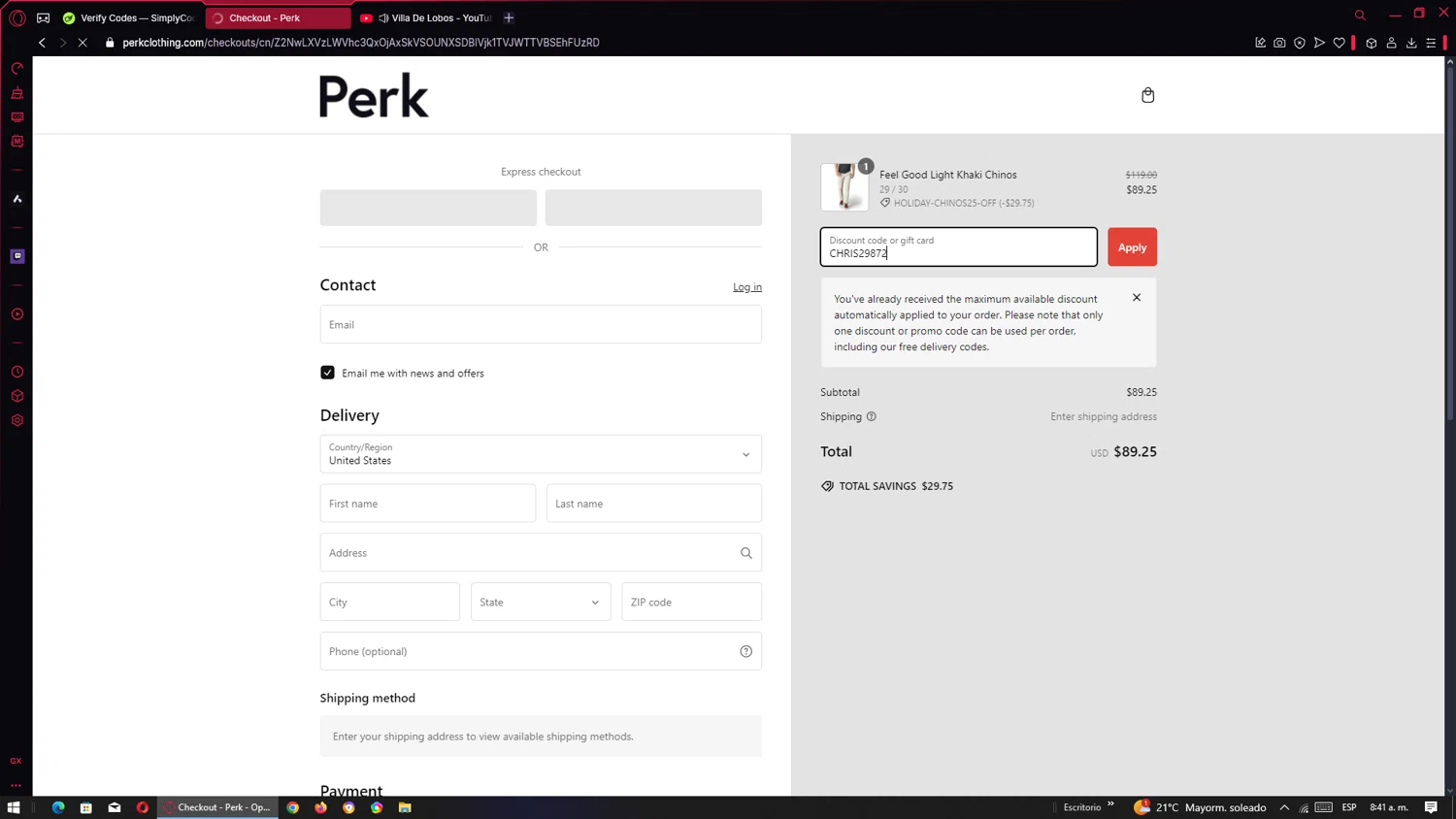Open Firefox from the taskbar
1456x819 pixels.
(320, 807)
